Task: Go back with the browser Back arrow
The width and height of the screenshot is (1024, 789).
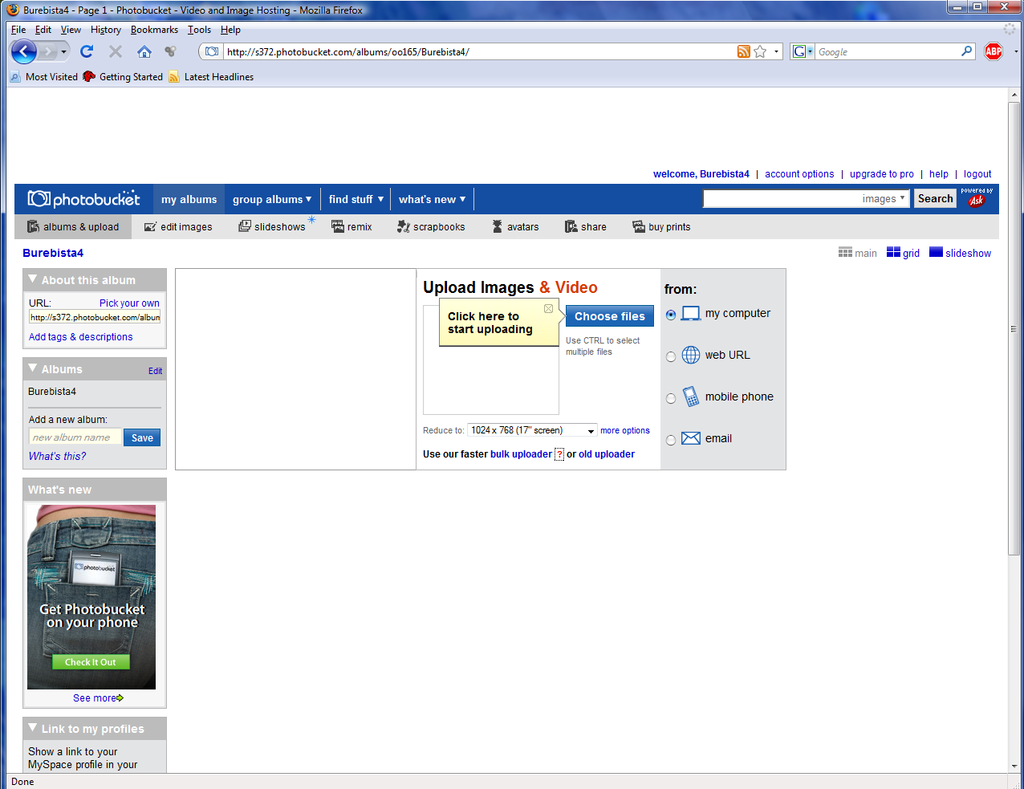Action: (x=24, y=52)
